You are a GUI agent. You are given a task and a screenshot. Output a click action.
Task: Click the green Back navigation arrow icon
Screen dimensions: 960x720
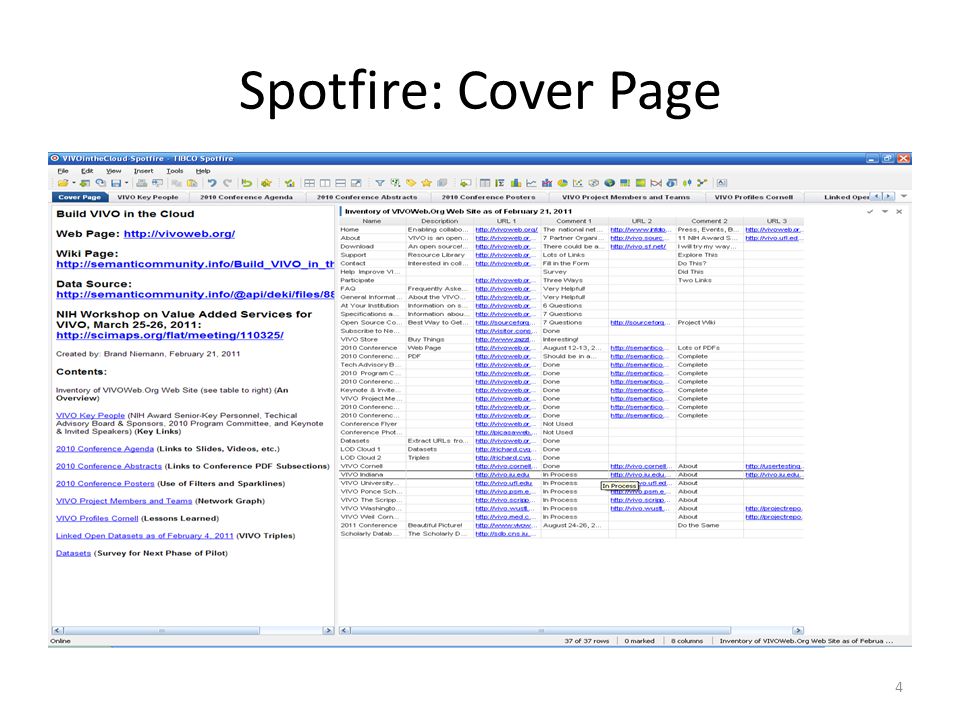click(x=247, y=183)
